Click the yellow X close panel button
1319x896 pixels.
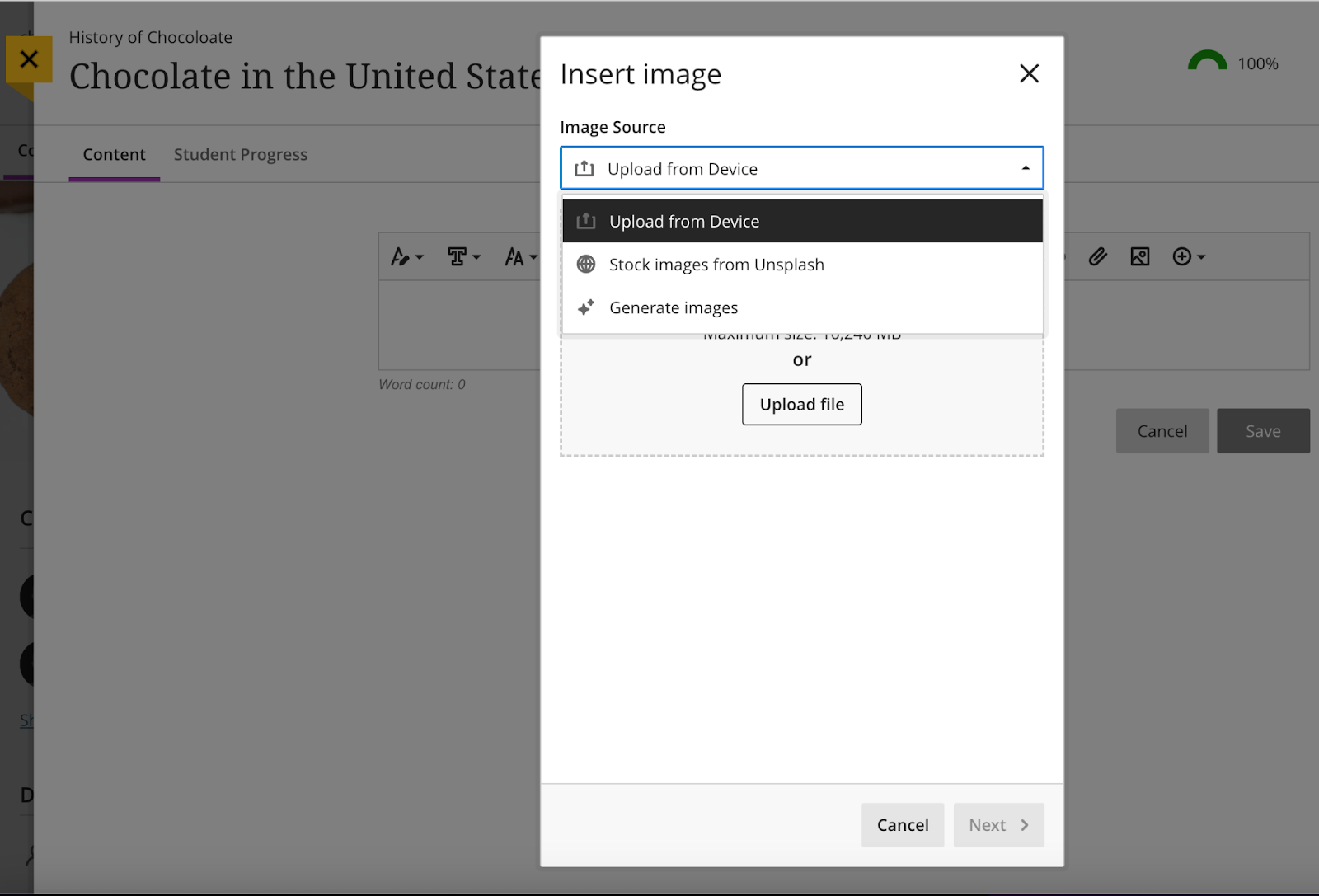(x=29, y=59)
